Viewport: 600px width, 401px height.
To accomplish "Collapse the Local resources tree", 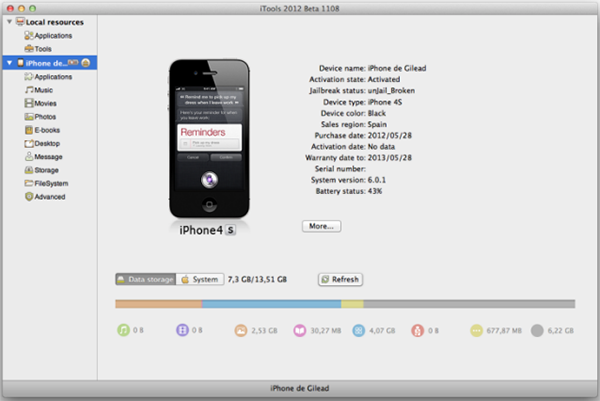I will 8,21.
